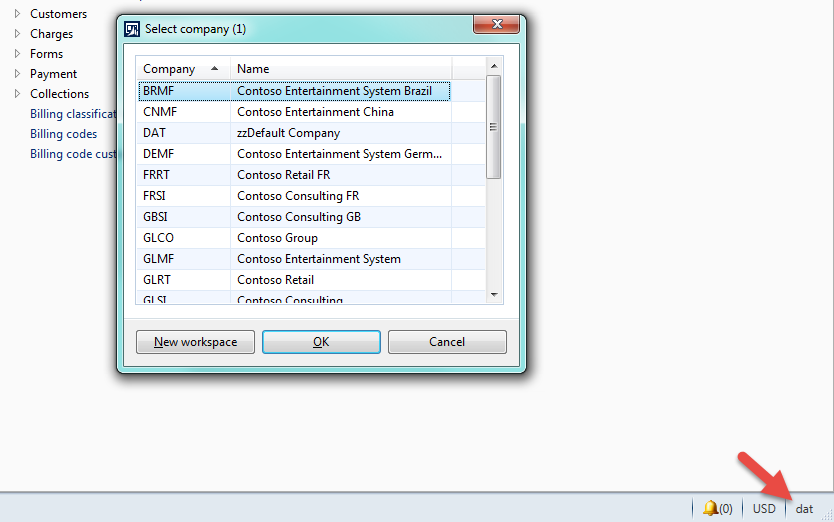834x522 pixels.
Task: Open the Collections menu entry
Action: pos(60,94)
